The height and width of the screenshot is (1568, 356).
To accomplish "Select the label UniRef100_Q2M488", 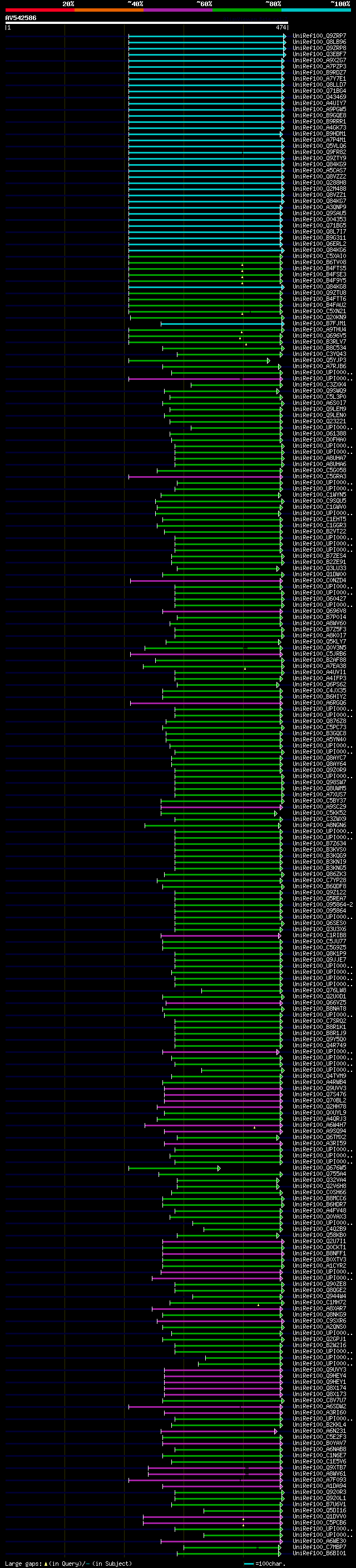I will (x=319, y=189).
